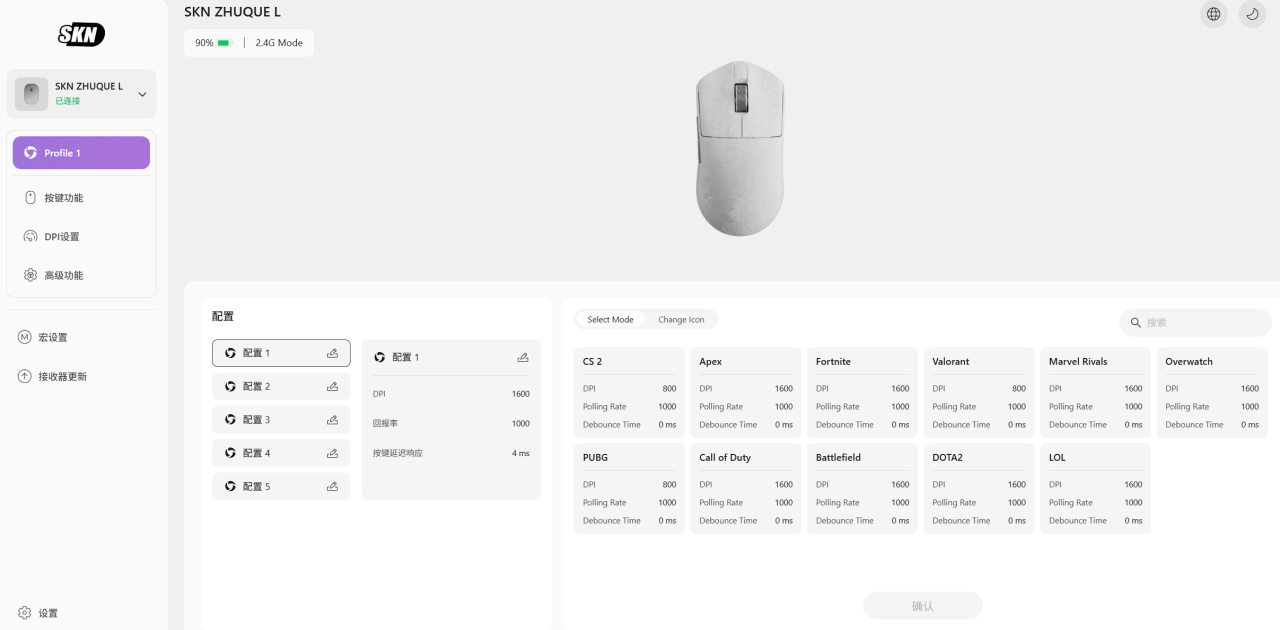Open 宏设置 macro settings

pos(81,337)
